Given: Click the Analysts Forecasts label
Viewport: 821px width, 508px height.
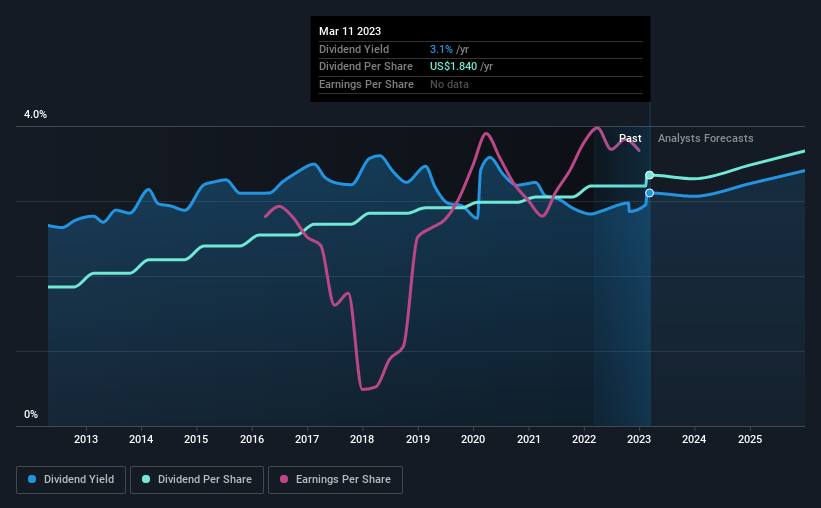Looking at the screenshot, I should (x=705, y=138).
